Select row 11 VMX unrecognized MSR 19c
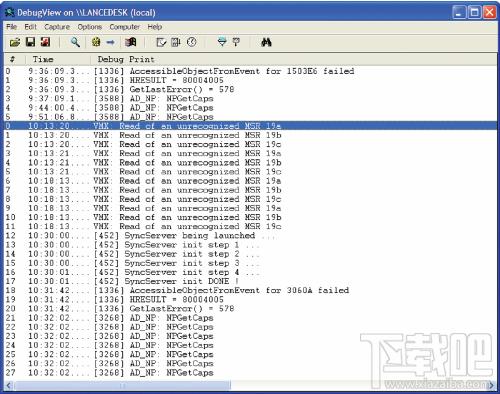The image size is (500, 394). point(250,227)
